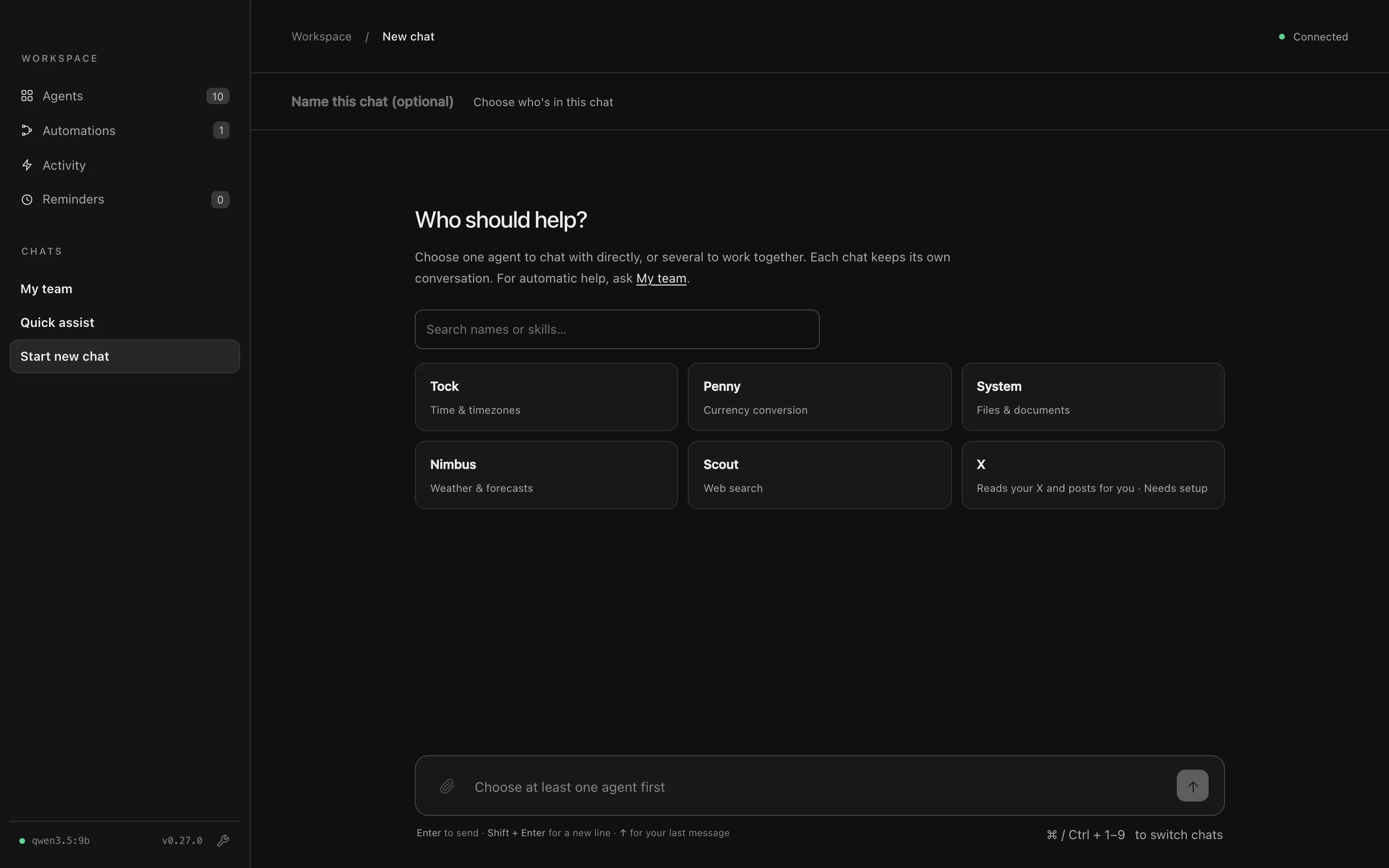Open settings via the wrench icon
This screenshot has width=1389, height=868.
point(223,841)
